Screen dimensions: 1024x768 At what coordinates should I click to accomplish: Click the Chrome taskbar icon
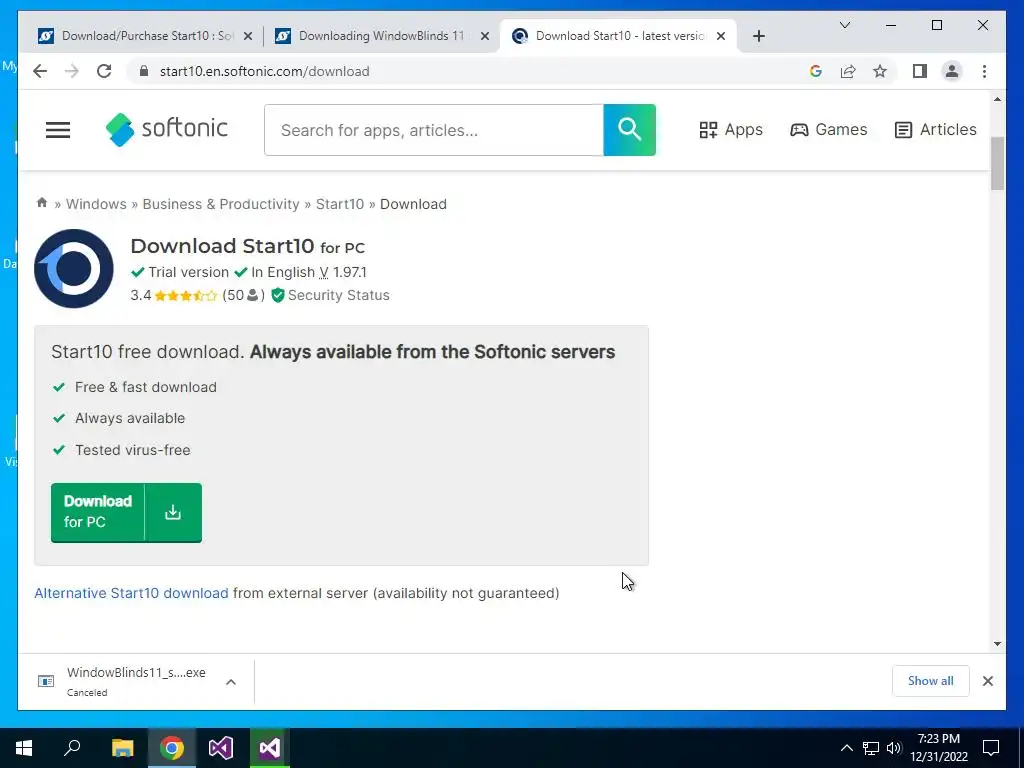pos(172,748)
